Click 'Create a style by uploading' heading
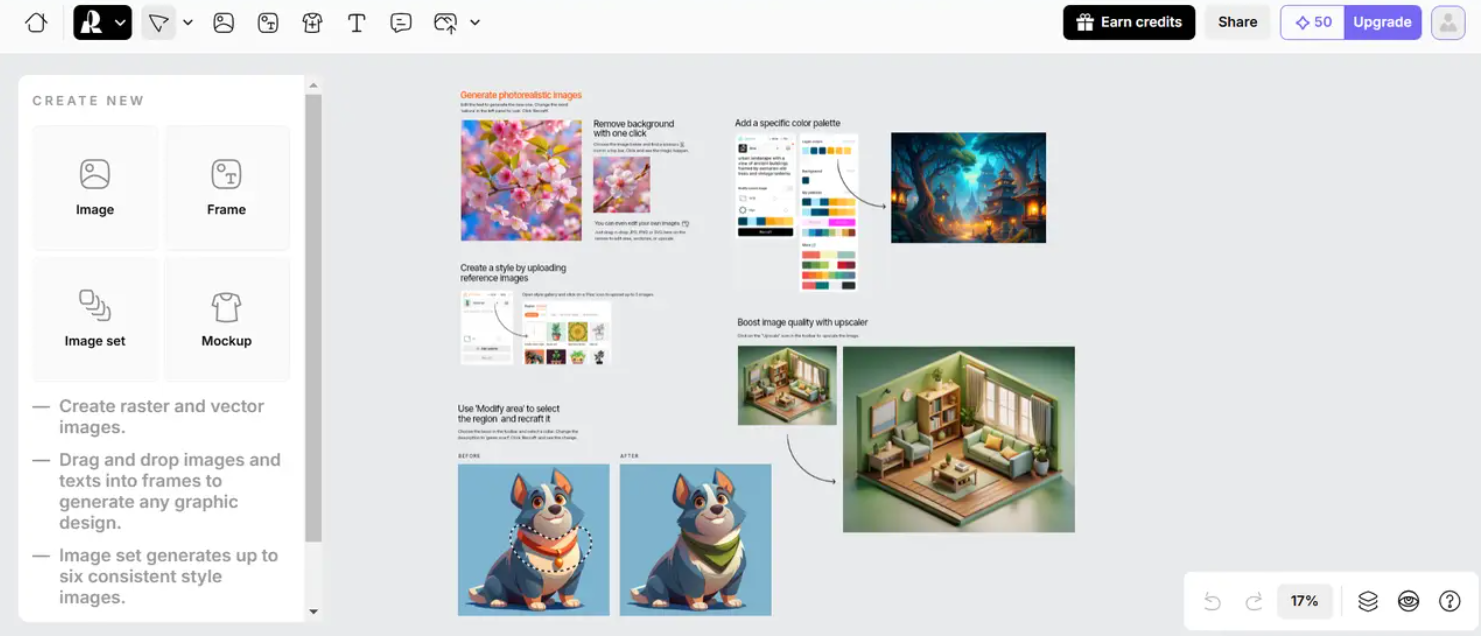 click(513, 273)
